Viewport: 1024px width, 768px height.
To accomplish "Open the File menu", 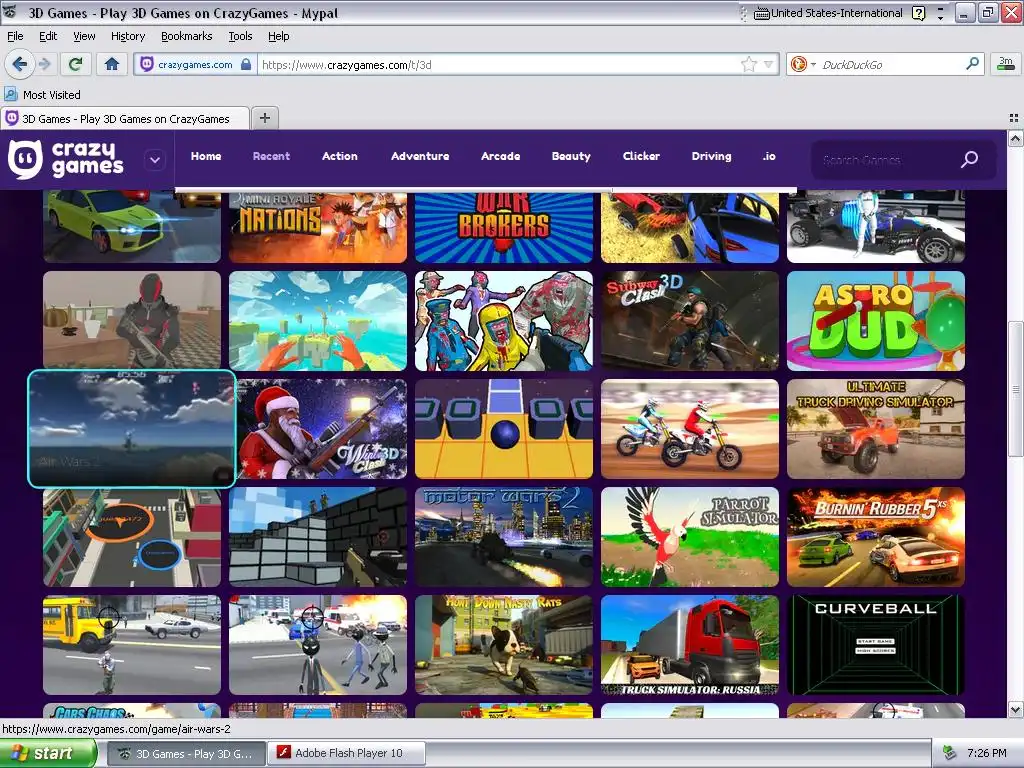I will pos(15,36).
